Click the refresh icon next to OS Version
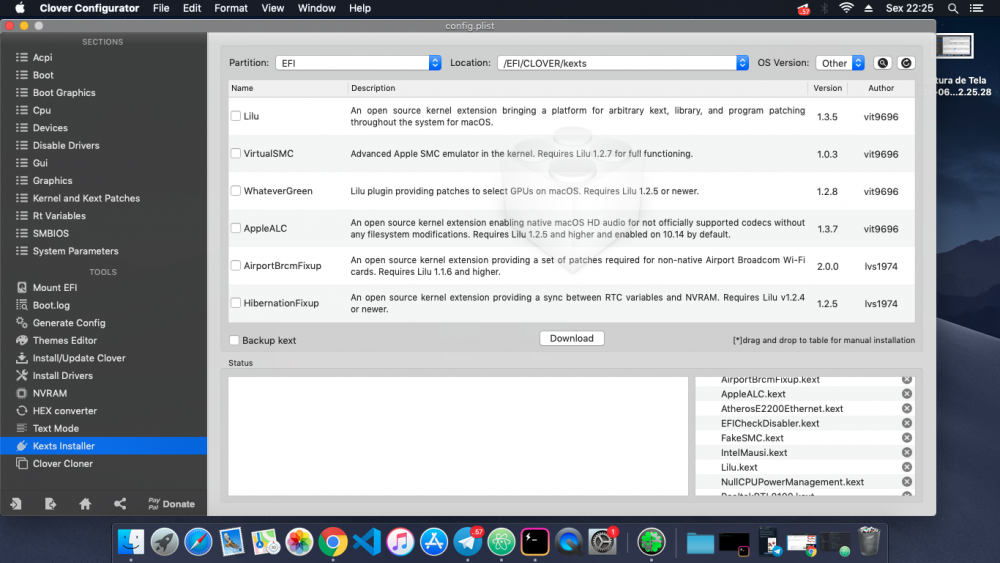This screenshot has width=1000, height=563. coord(906,62)
